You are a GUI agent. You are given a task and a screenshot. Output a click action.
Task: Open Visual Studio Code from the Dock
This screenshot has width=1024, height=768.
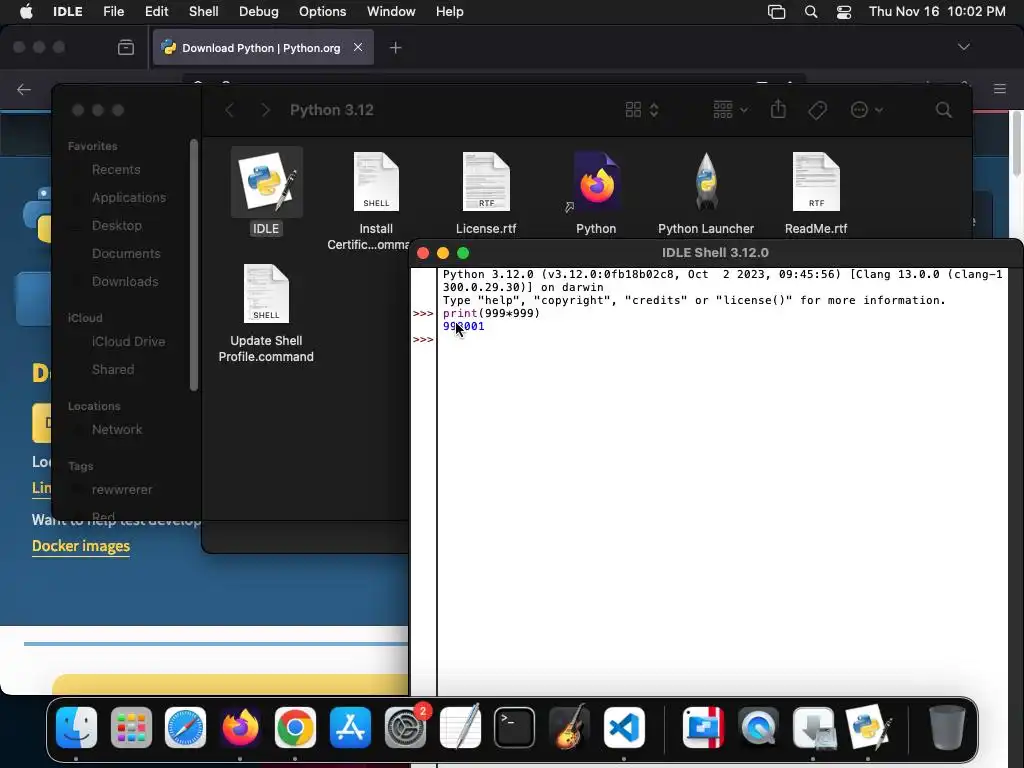click(624, 728)
